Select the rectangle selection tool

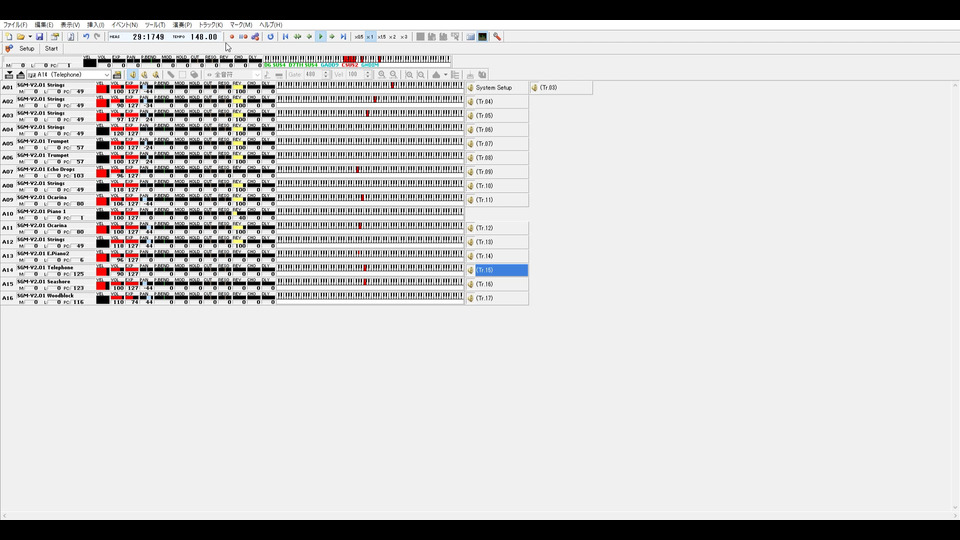pyautogui.click(x=182, y=75)
